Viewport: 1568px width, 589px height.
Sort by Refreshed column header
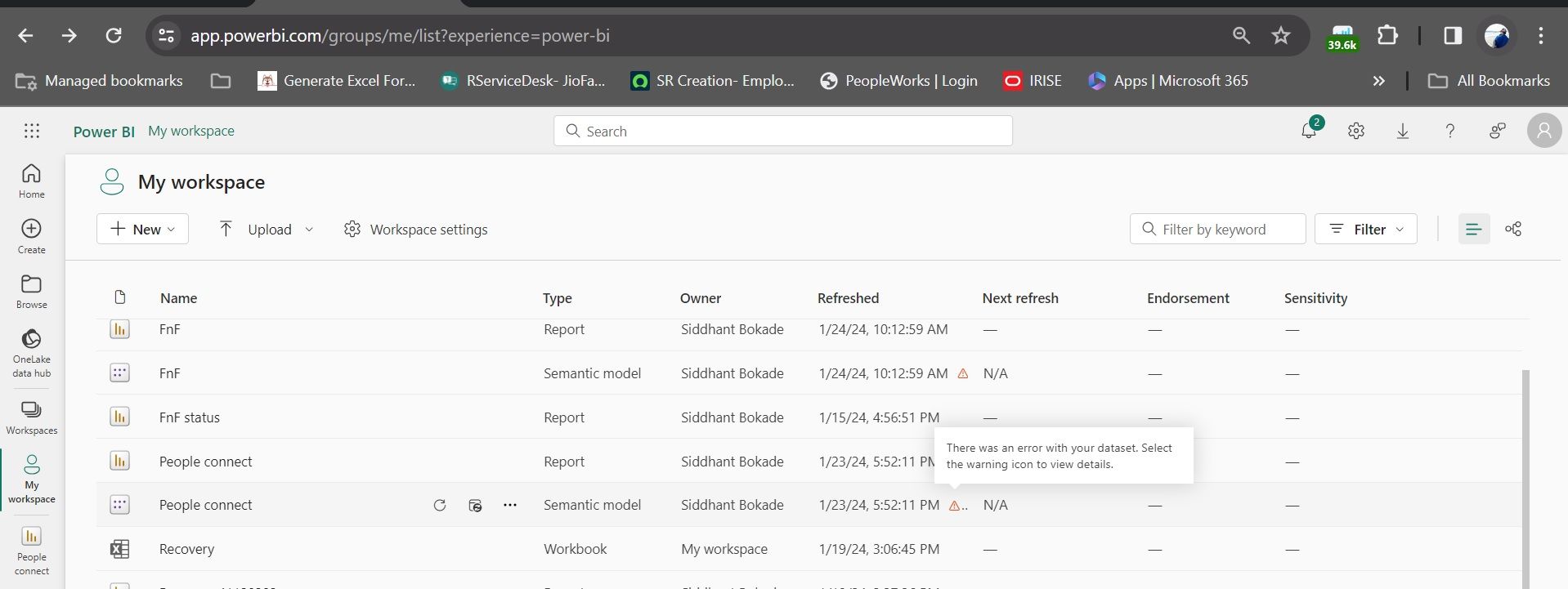click(848, 298)
